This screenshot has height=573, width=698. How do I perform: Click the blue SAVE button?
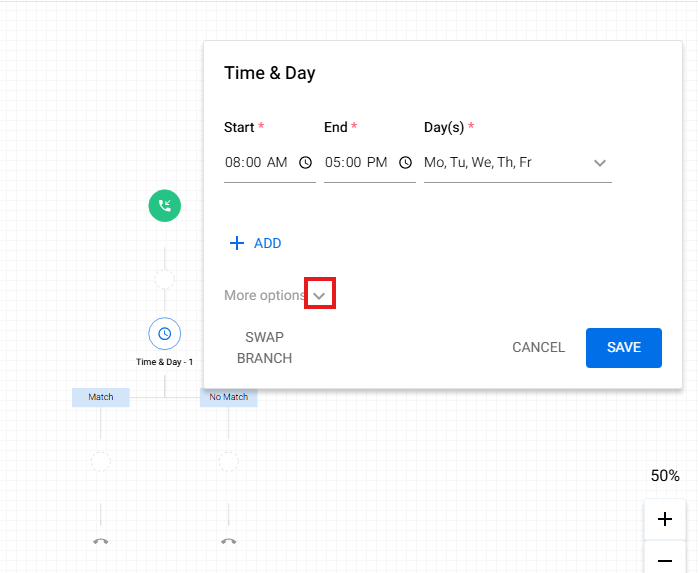pos(624,348)
